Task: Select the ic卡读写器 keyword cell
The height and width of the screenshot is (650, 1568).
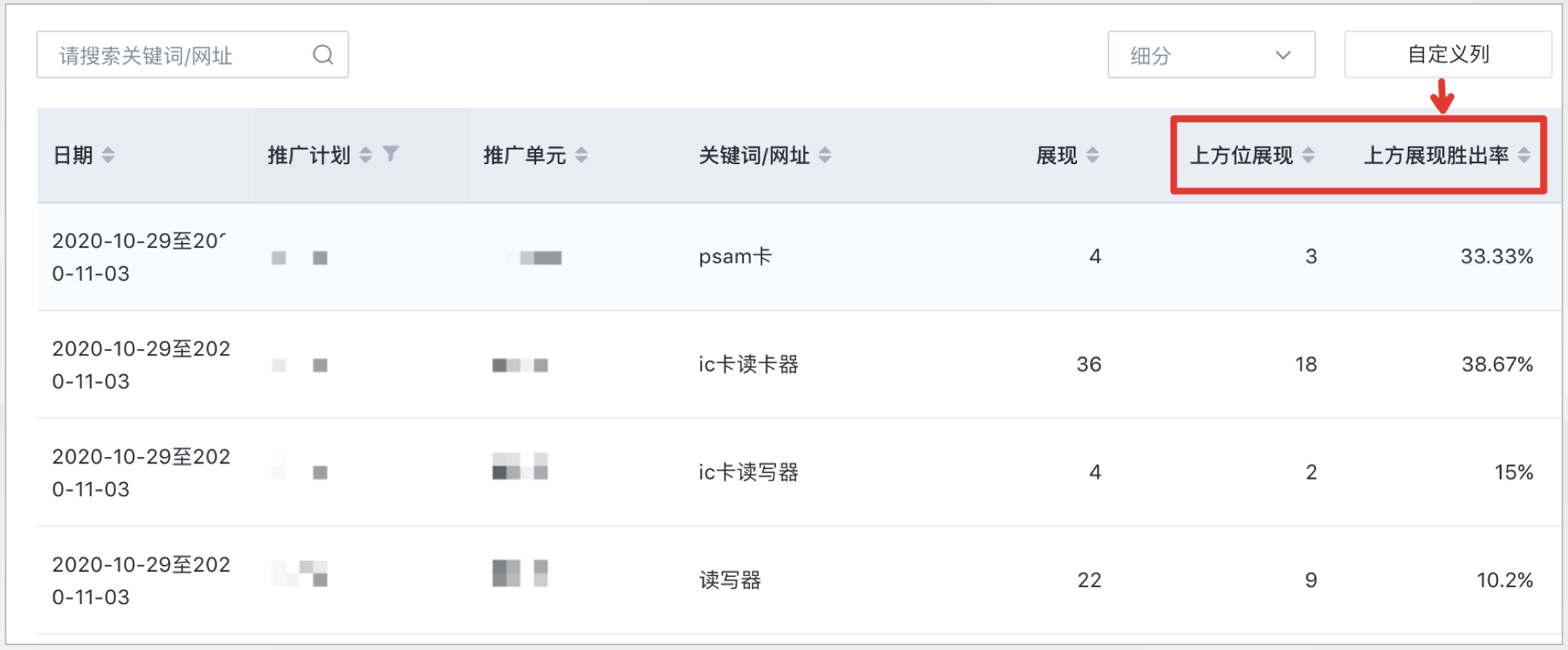Action: 748,472
